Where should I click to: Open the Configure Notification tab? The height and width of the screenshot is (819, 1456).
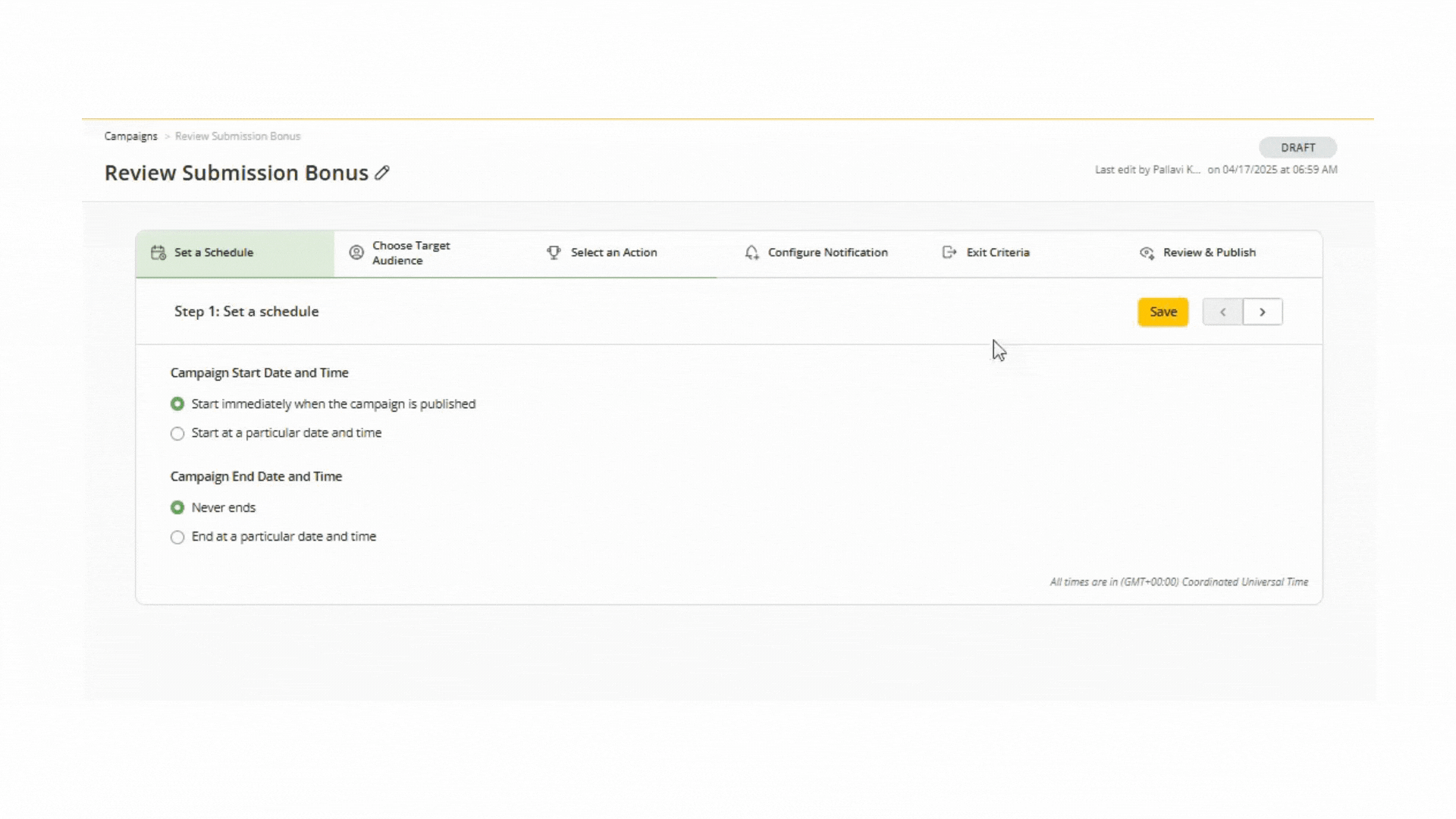[x=827, y=253]
